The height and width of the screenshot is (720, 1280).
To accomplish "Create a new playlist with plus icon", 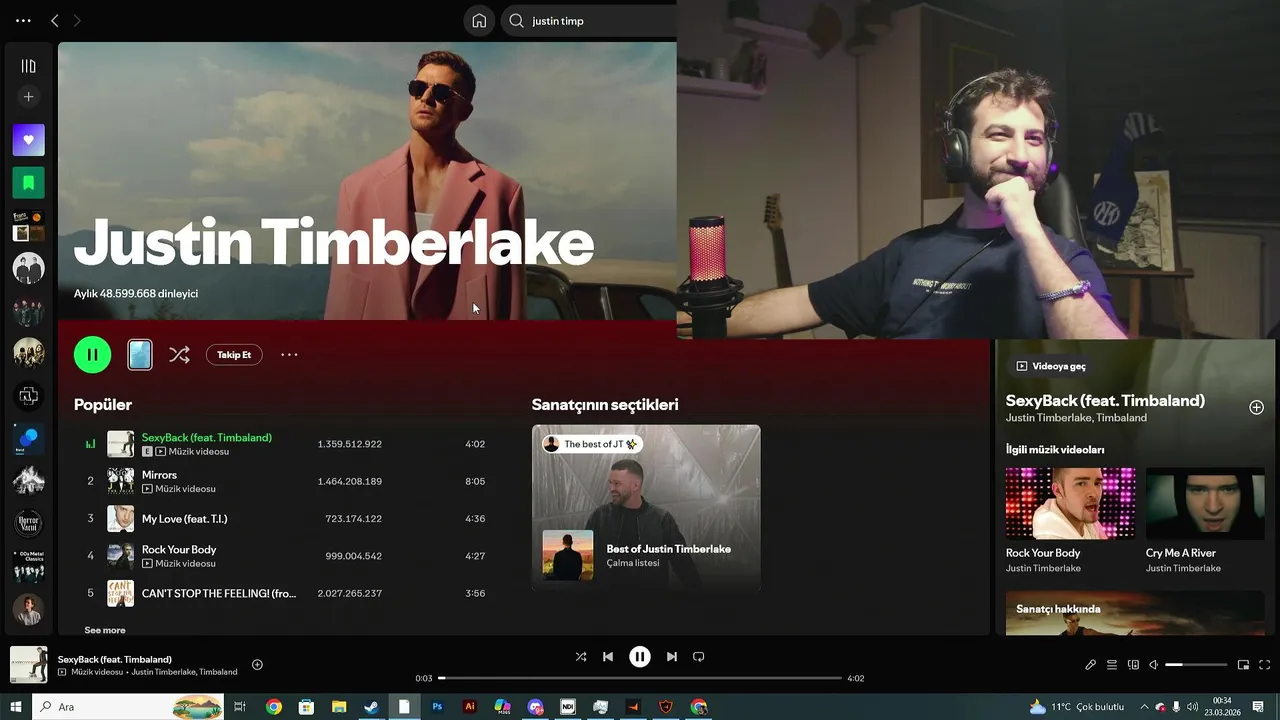I will click(28, 97).
